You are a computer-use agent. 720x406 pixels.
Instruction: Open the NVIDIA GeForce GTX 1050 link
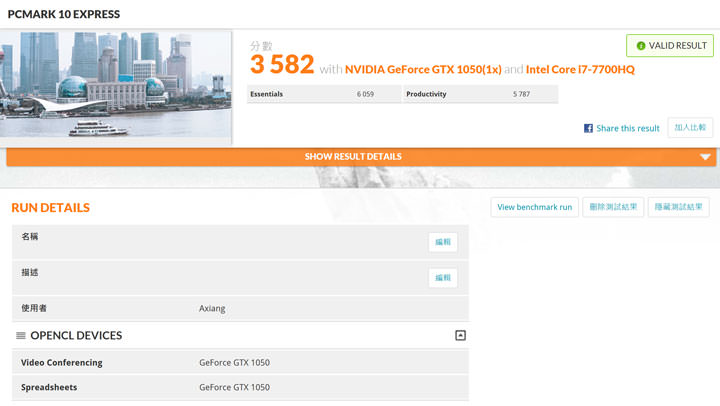[x=422, y=69]
